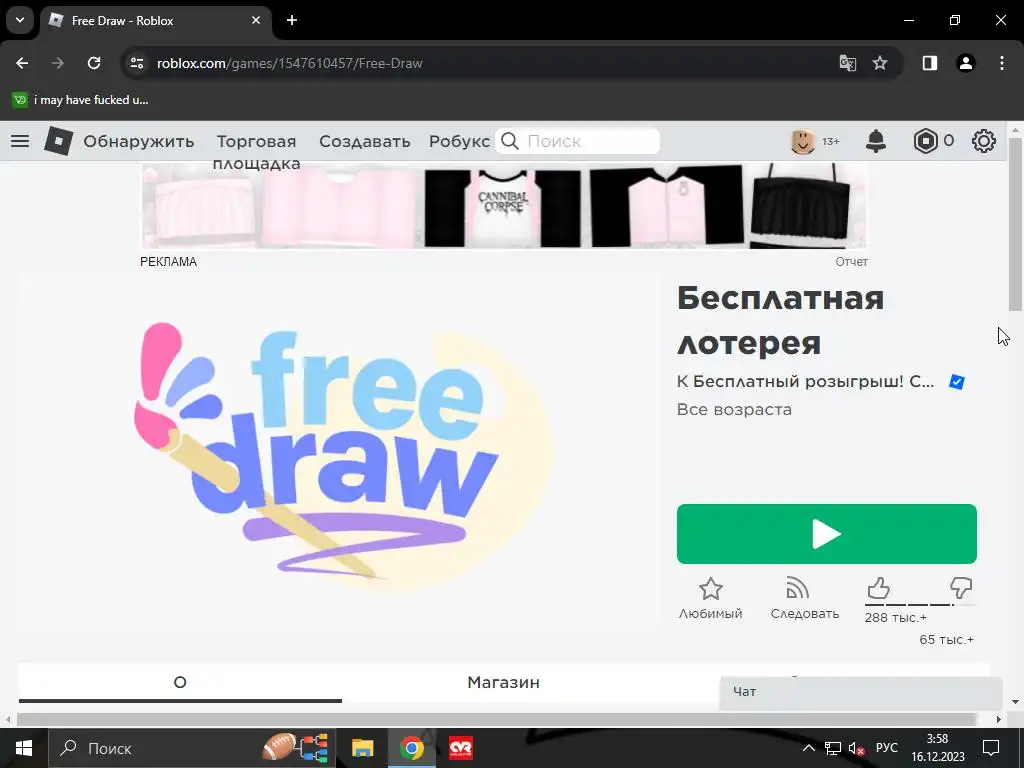Open the Roblox hamburger navigation menu
The height and width of the screenshot is (768, 1024).
pos(20,141)
